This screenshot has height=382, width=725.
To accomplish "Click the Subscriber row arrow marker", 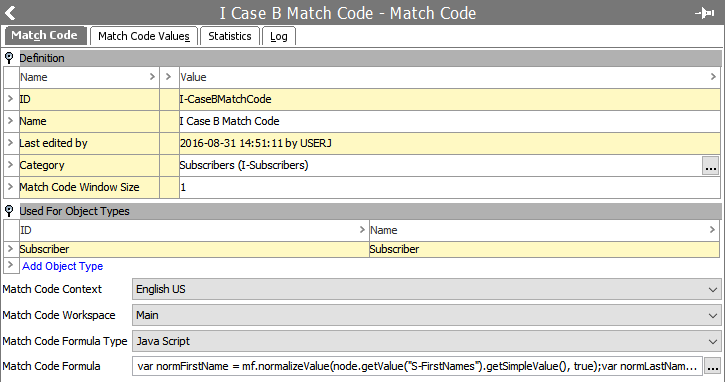I will (x=10, y=249).
